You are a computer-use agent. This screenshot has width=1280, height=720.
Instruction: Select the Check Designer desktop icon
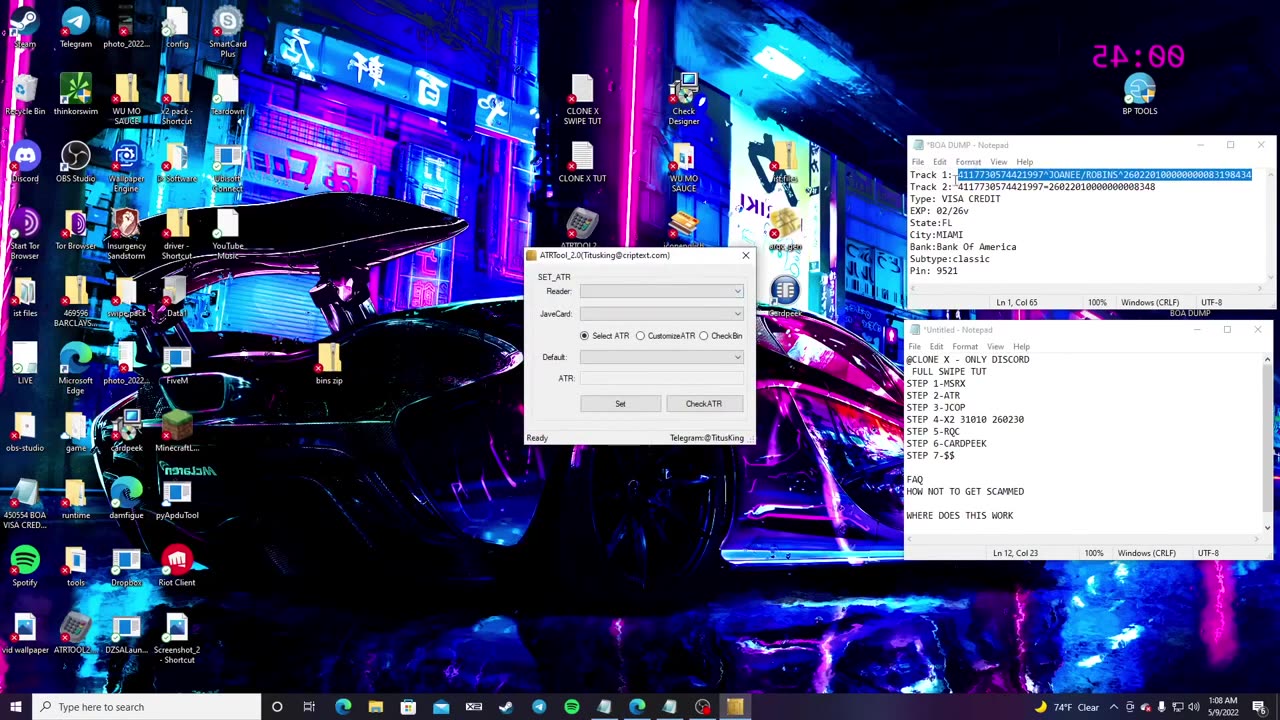pyautogui.click(x=684, y=99)
